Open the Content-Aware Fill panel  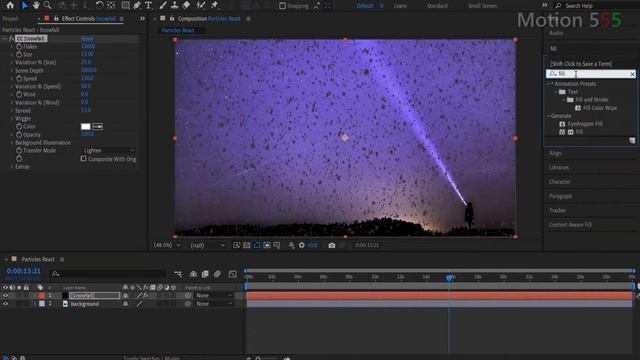[x=570, y=224]
